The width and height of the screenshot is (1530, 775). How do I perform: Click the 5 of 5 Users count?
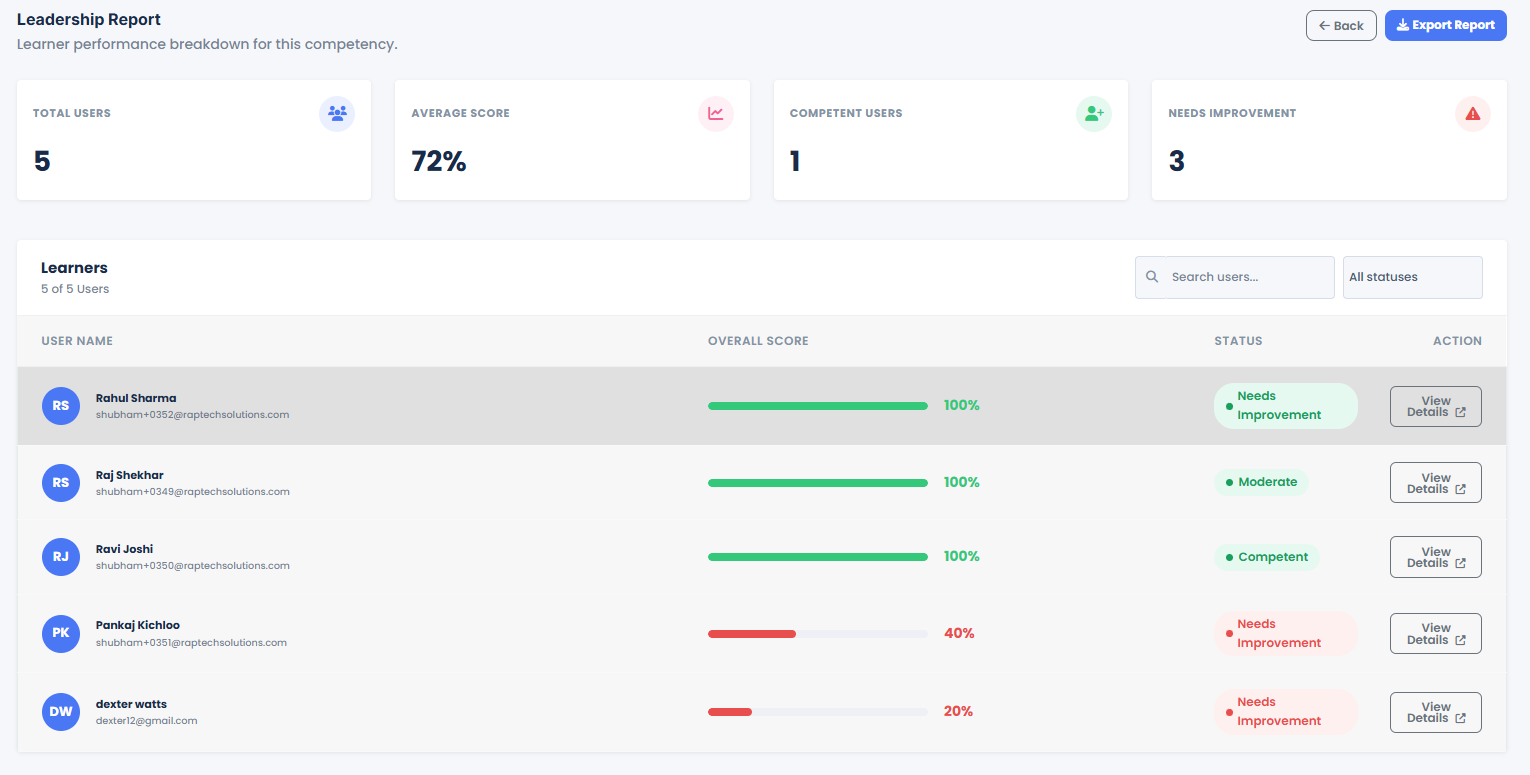point(75,289)
